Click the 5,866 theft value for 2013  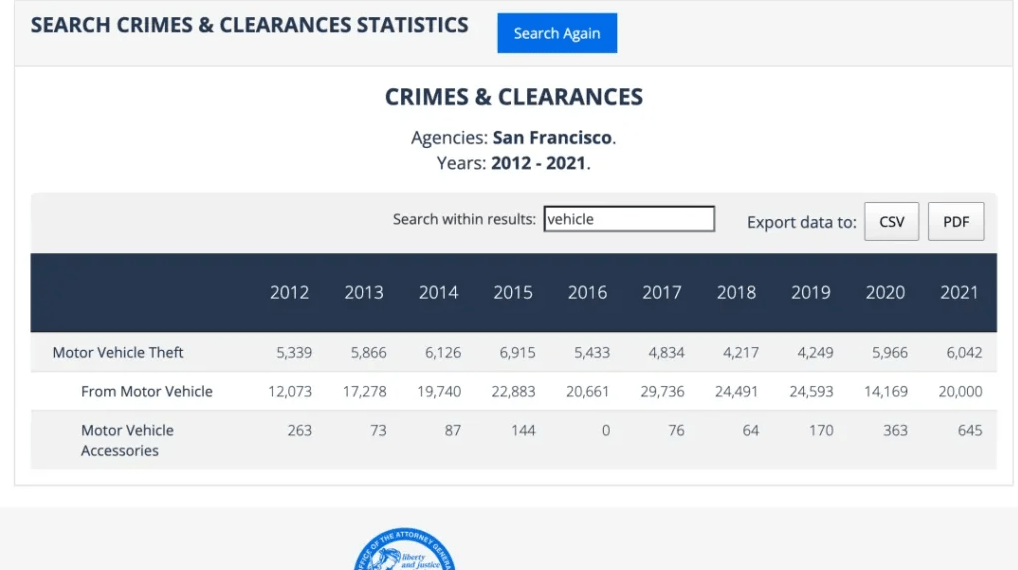[368, 353]
